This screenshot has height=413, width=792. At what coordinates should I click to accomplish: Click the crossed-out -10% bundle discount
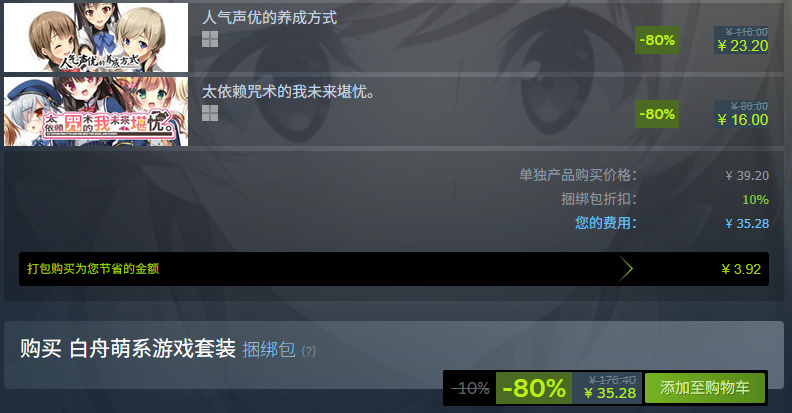pyautogui.click(x=470, y=388)
